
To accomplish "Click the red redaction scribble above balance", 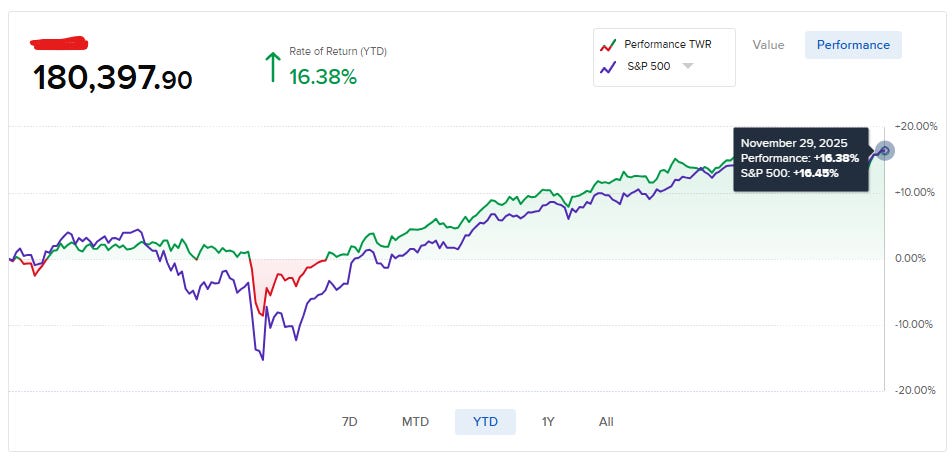I will point(59,43).
